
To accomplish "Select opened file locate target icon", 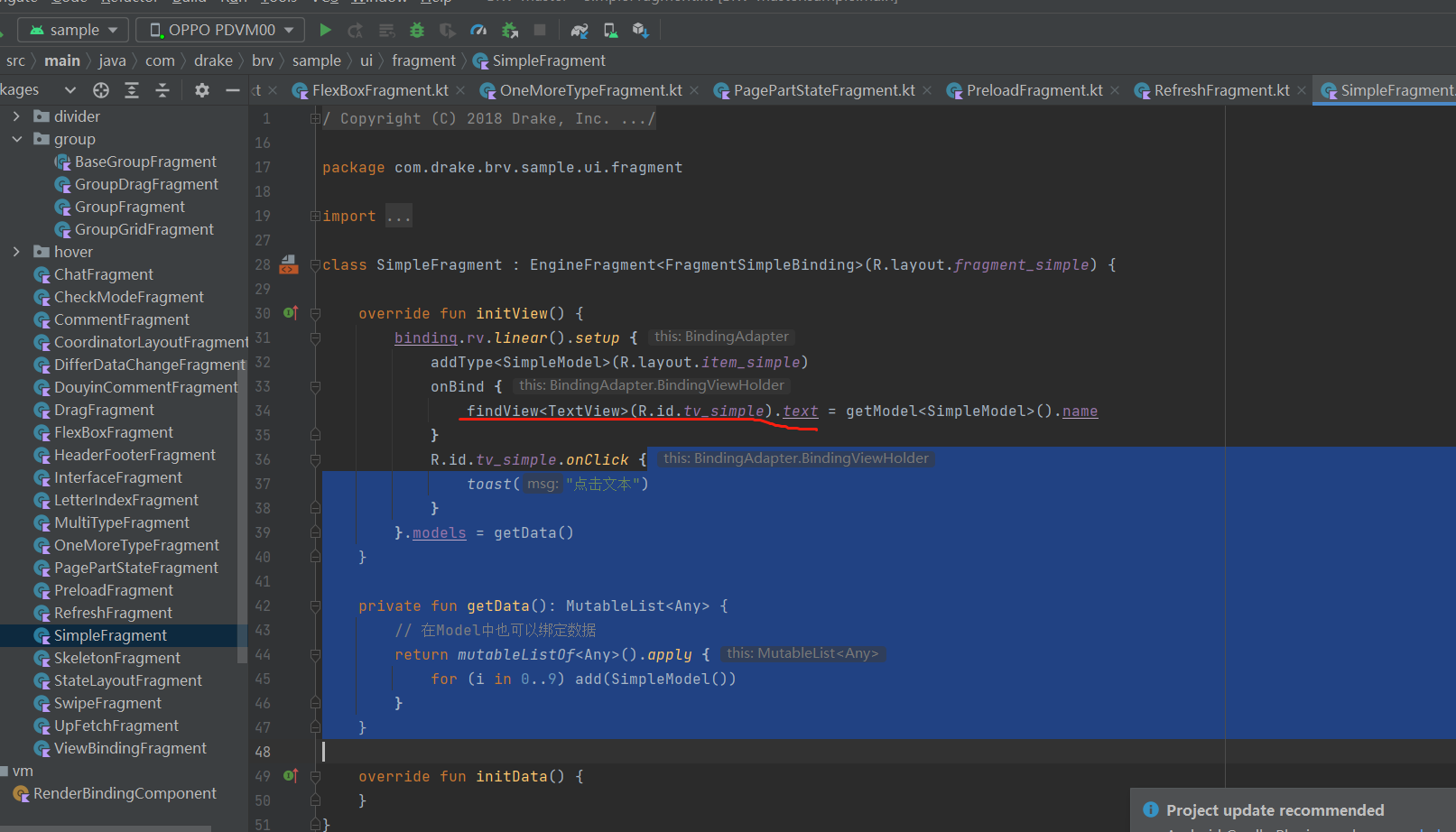I will click(x=101, y=89).
